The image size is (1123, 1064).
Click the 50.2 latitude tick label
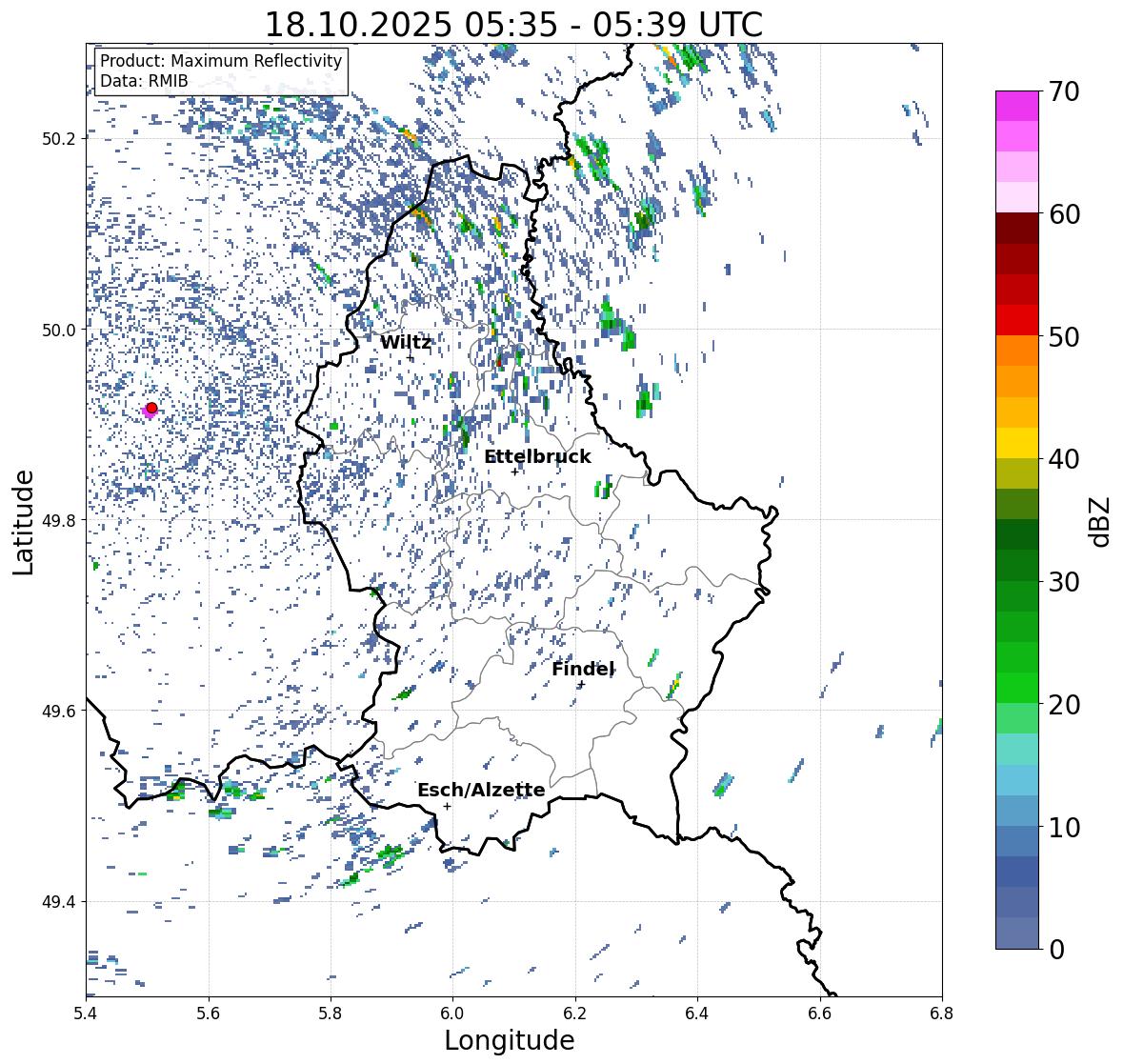click(x=59, y=139)
